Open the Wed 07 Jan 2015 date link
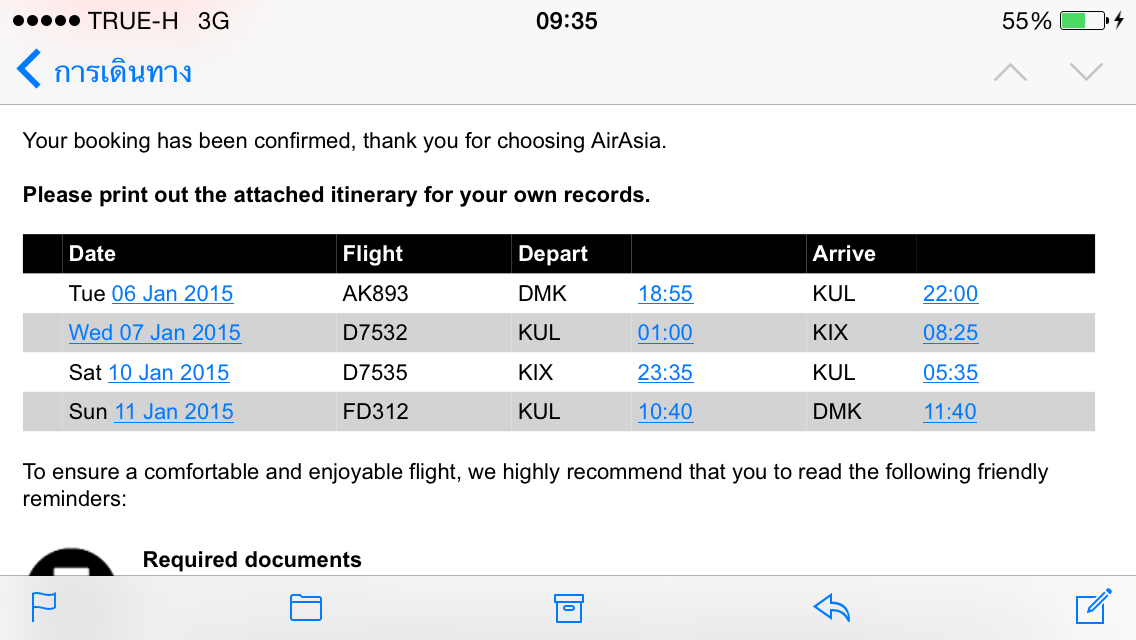The height and width of the screenshot is (640, 1136). (154, 333)
